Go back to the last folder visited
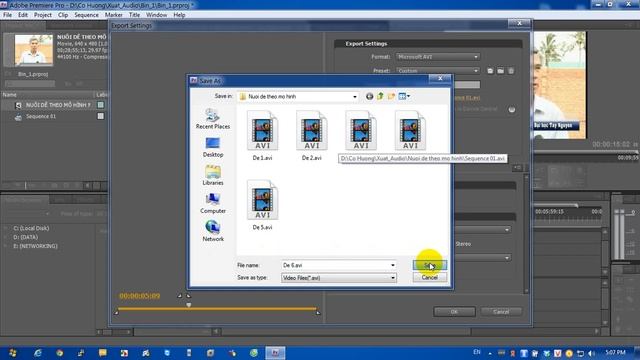This screenshot has width=640, height=360. click(x=369, y=96)
